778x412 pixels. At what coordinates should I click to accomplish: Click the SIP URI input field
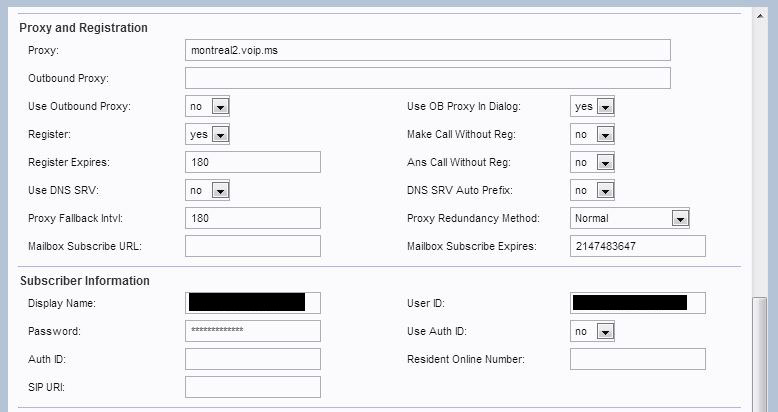click(x=252, y=387)
